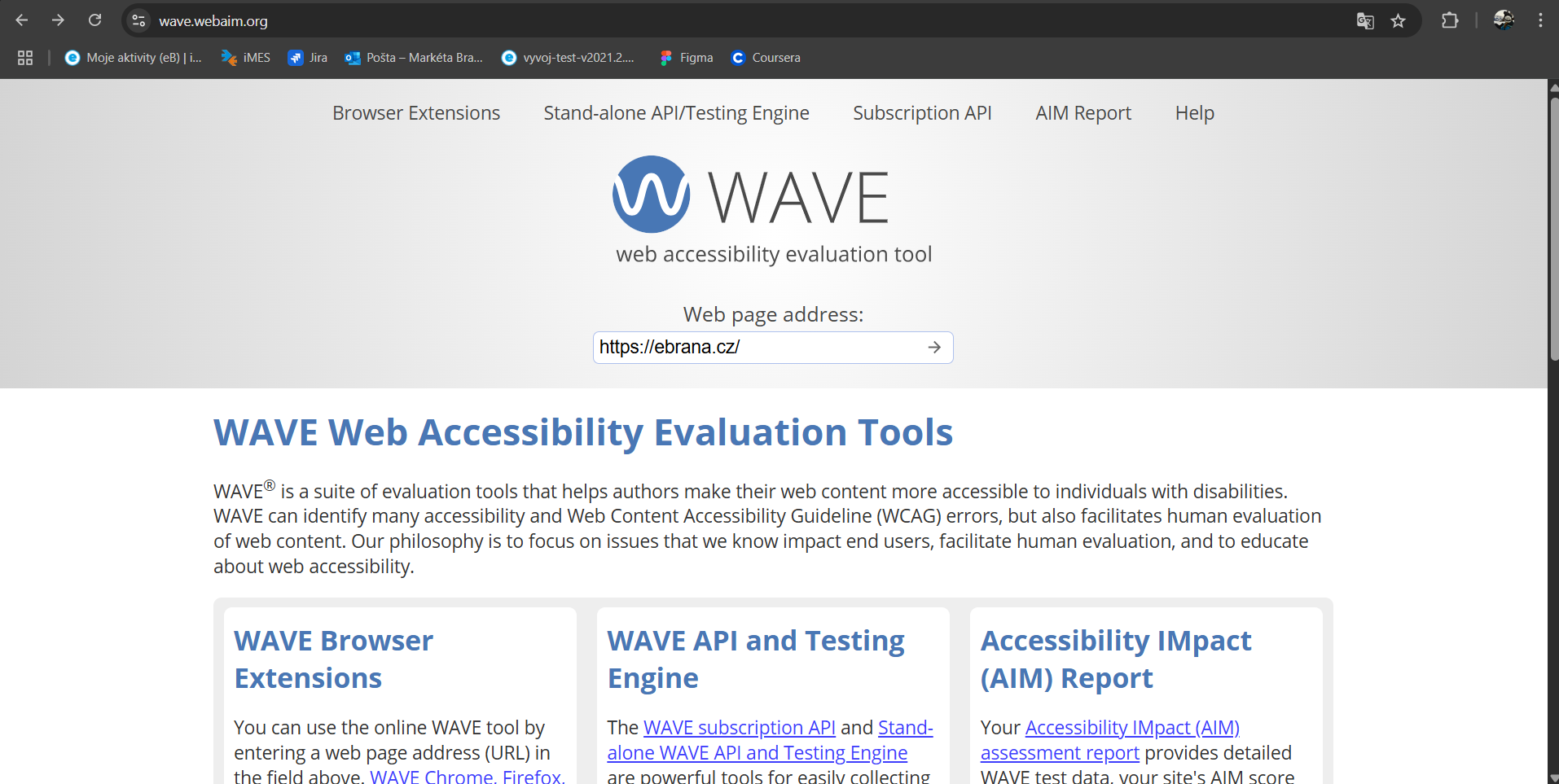Screen dimensions: 1559x784
Task: Follow the WAVE subscription API link
Action: click(739, 727)
